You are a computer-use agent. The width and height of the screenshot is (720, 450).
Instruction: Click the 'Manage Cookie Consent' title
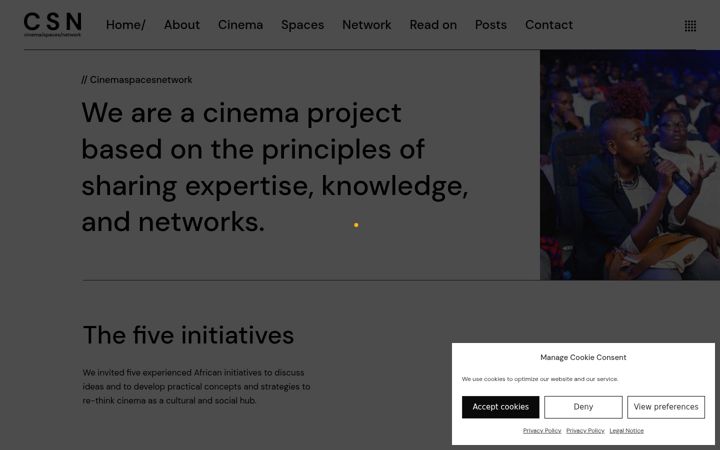coord(583,357)
